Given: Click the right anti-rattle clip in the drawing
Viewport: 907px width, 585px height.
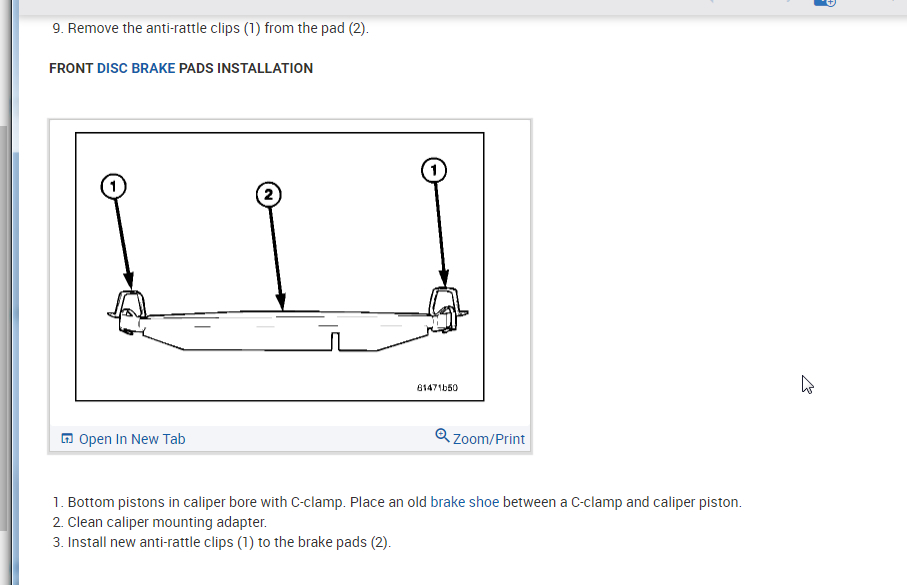Looking at the screenshot, I should click(447, 309).
